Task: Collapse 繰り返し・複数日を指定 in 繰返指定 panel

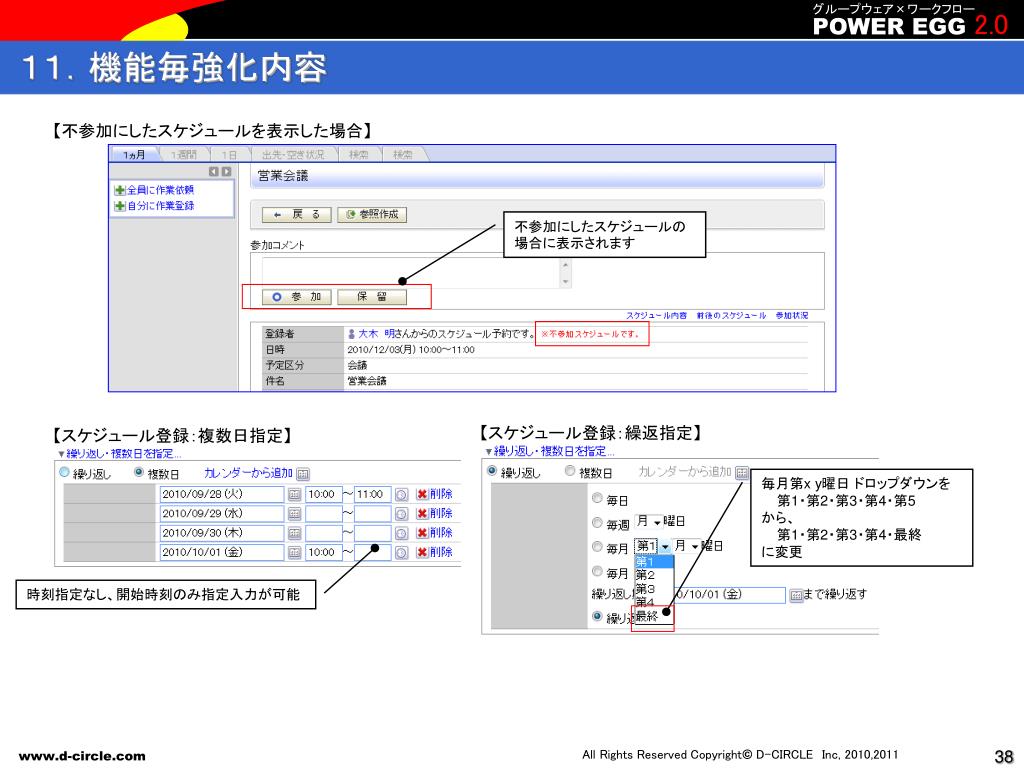Action: point(550,451)
